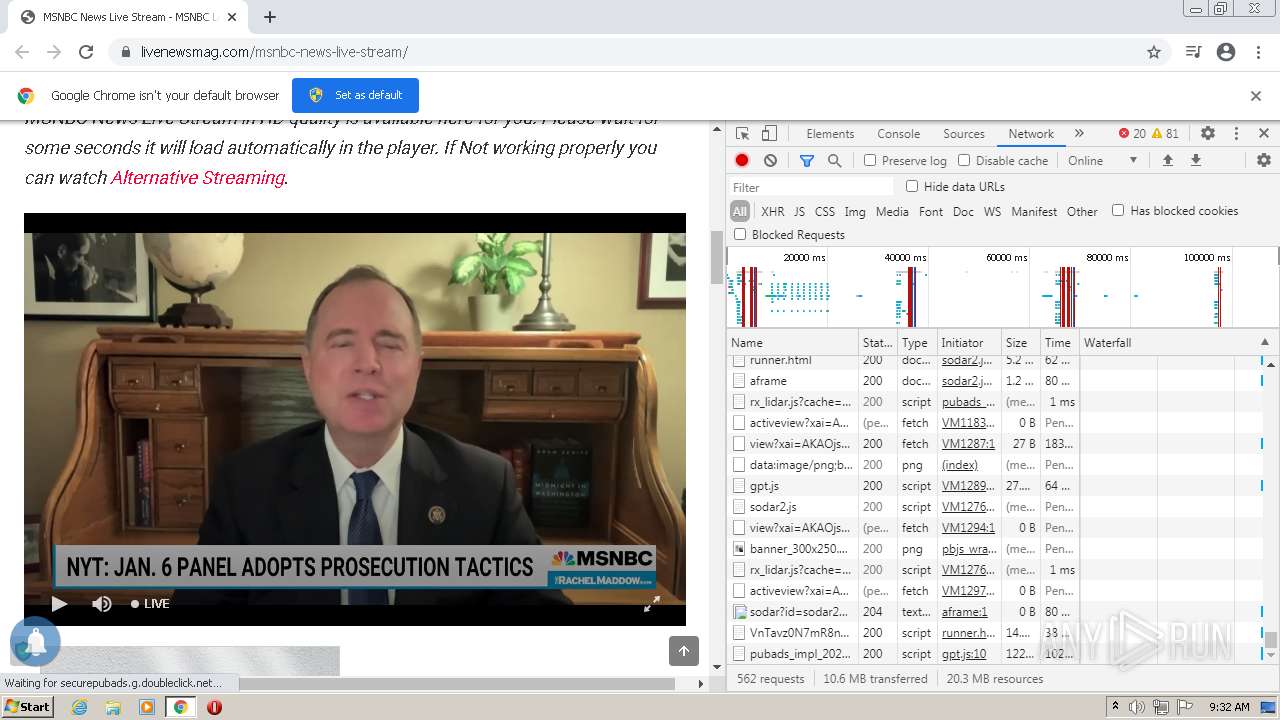
Task: Open Chrome profile avatar icon
Action: click(x=1226, y=52)
